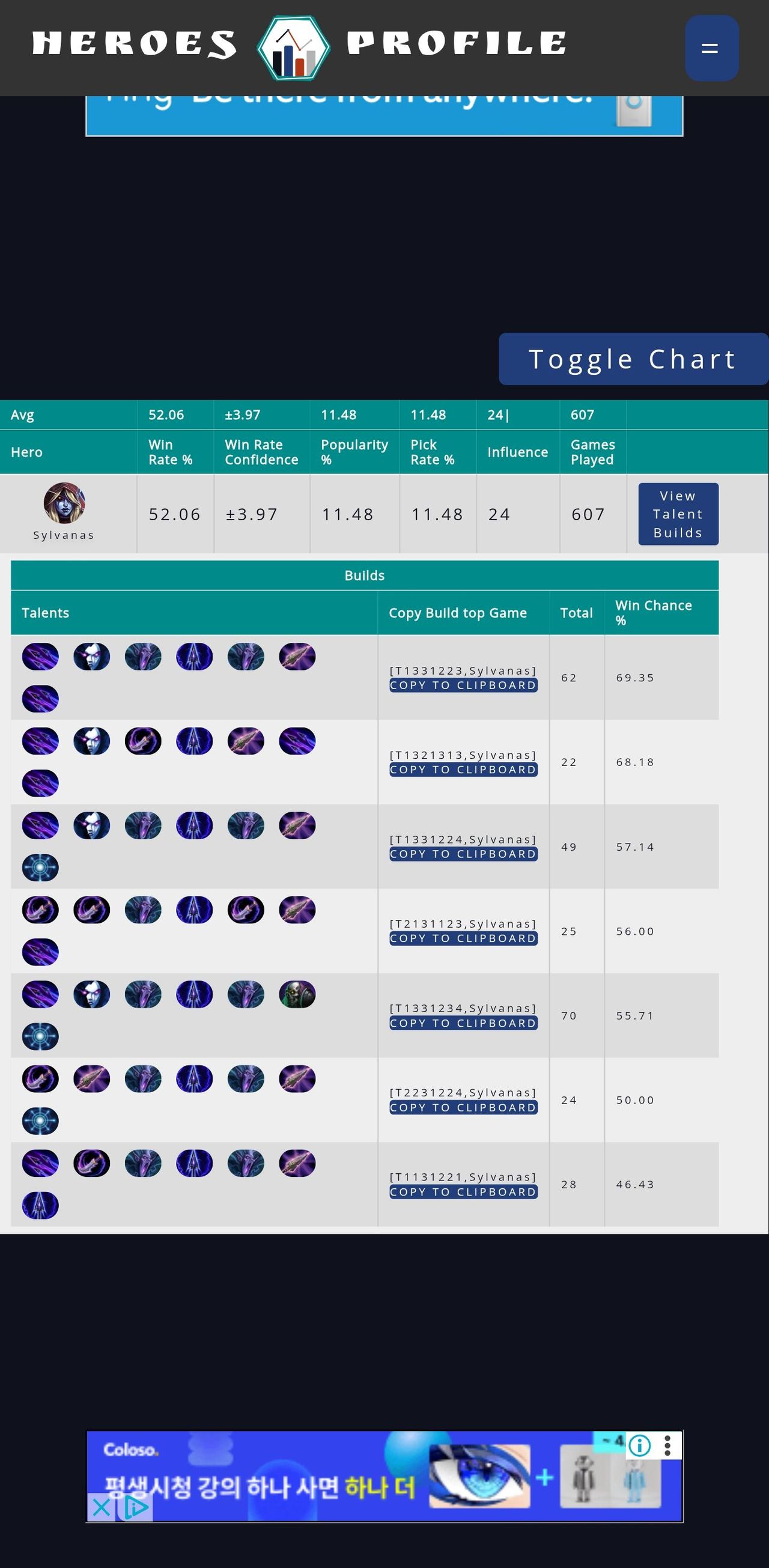Click the Heroes Profile hexagon logo
Image resolution: width=769 pixels, height=1568 pixels.
(293, 48)
